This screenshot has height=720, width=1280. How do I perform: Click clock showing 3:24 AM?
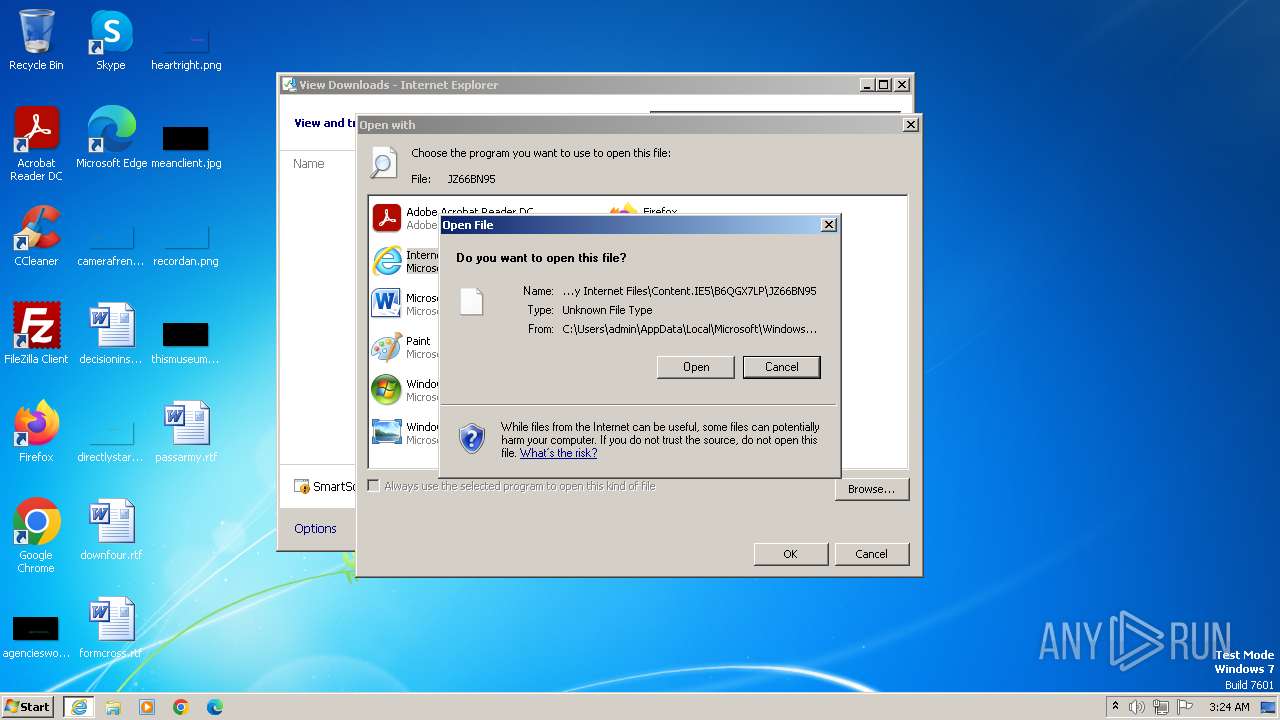pyautogui.click(x=1229, y=707)
